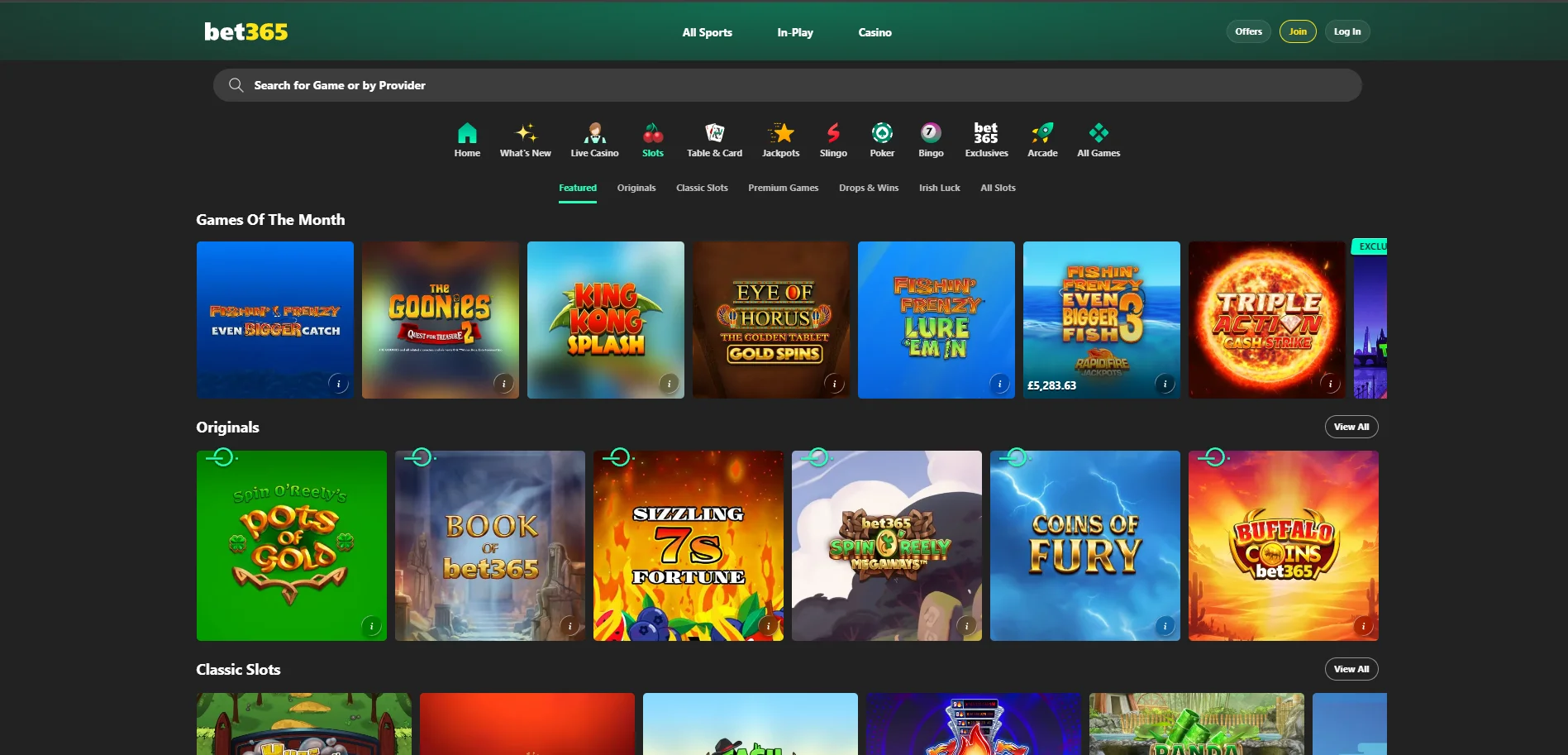Click the Join button

[x=1298, y=31]
